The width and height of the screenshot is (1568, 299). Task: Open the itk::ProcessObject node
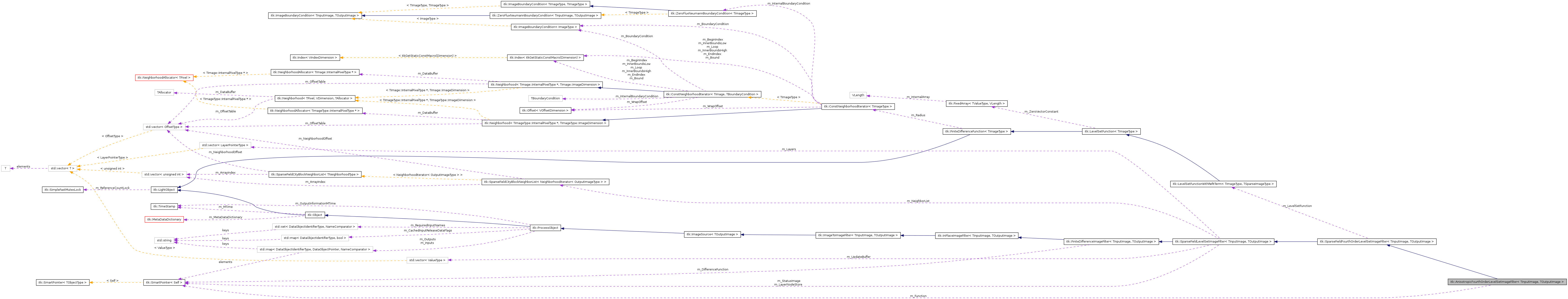[545, 228]
